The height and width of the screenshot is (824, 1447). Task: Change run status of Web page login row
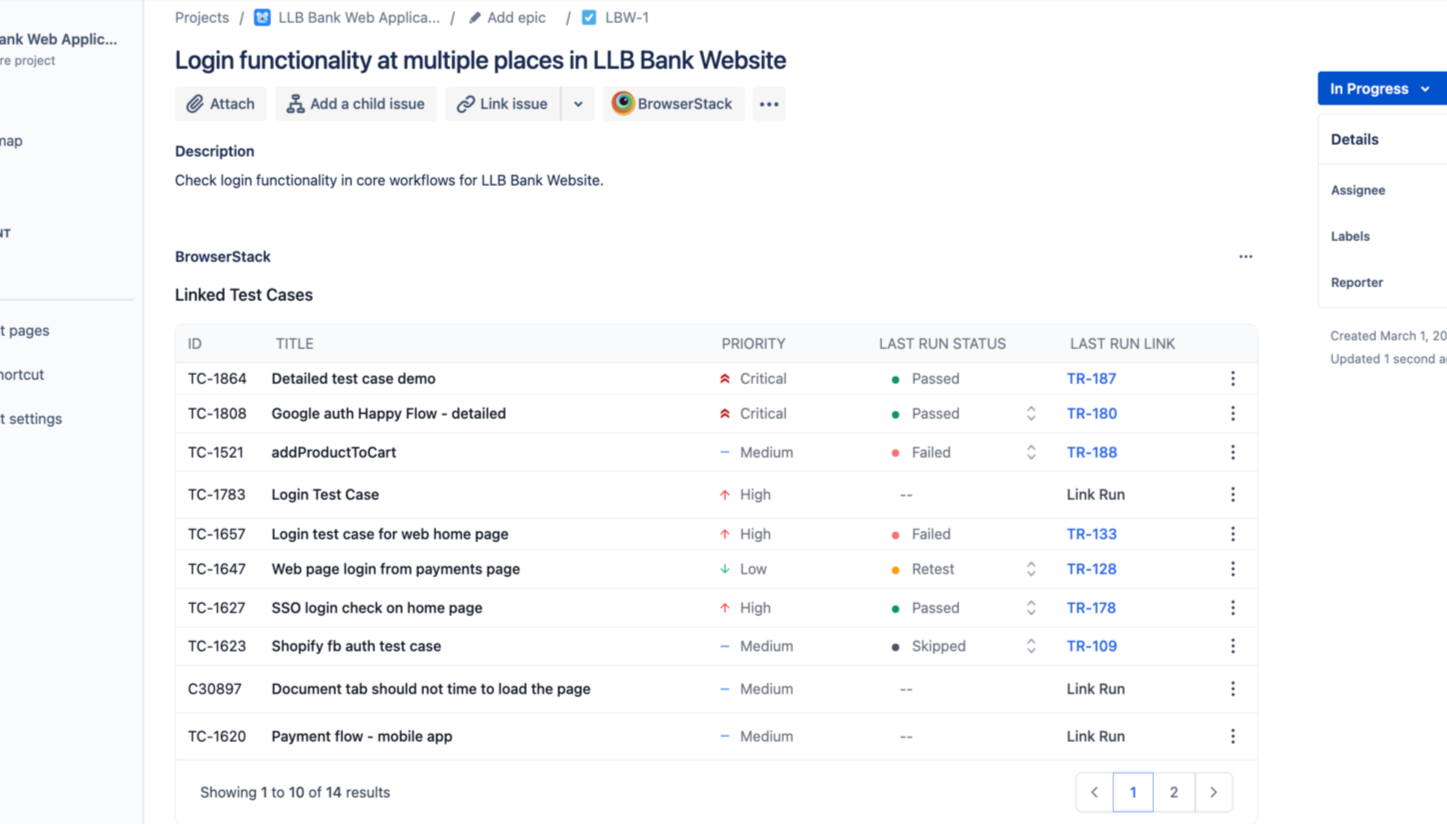(x=1030, y=570)
